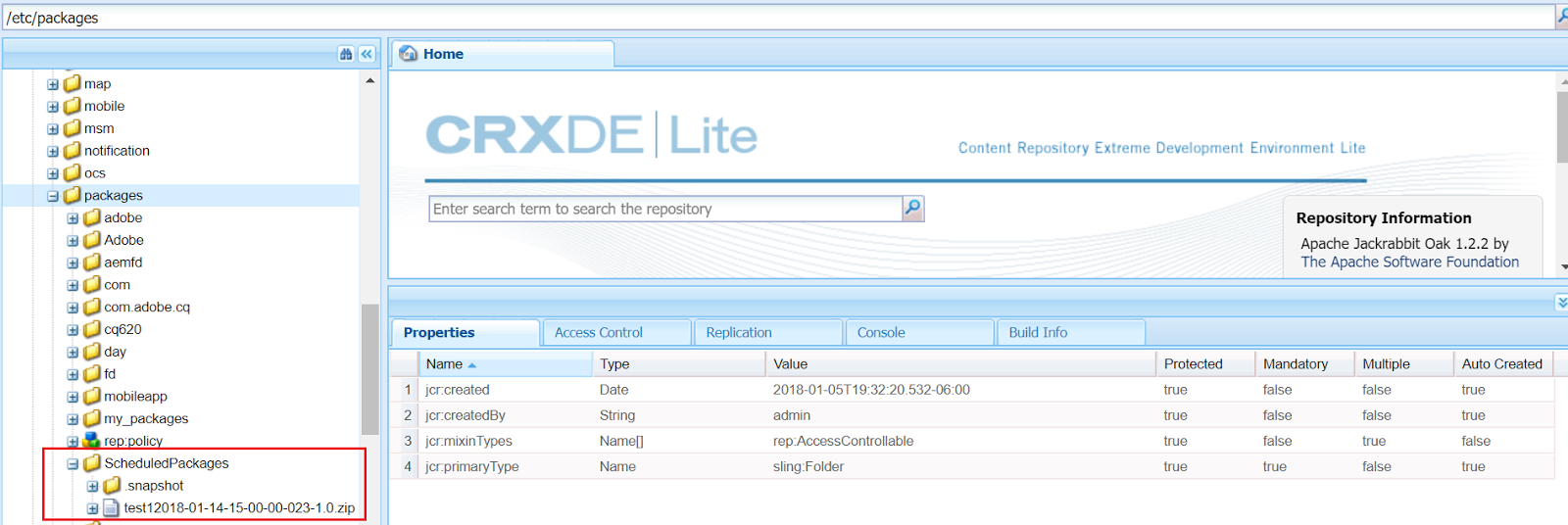
Task: Expand the com tree node
Action: click(73, 285)
